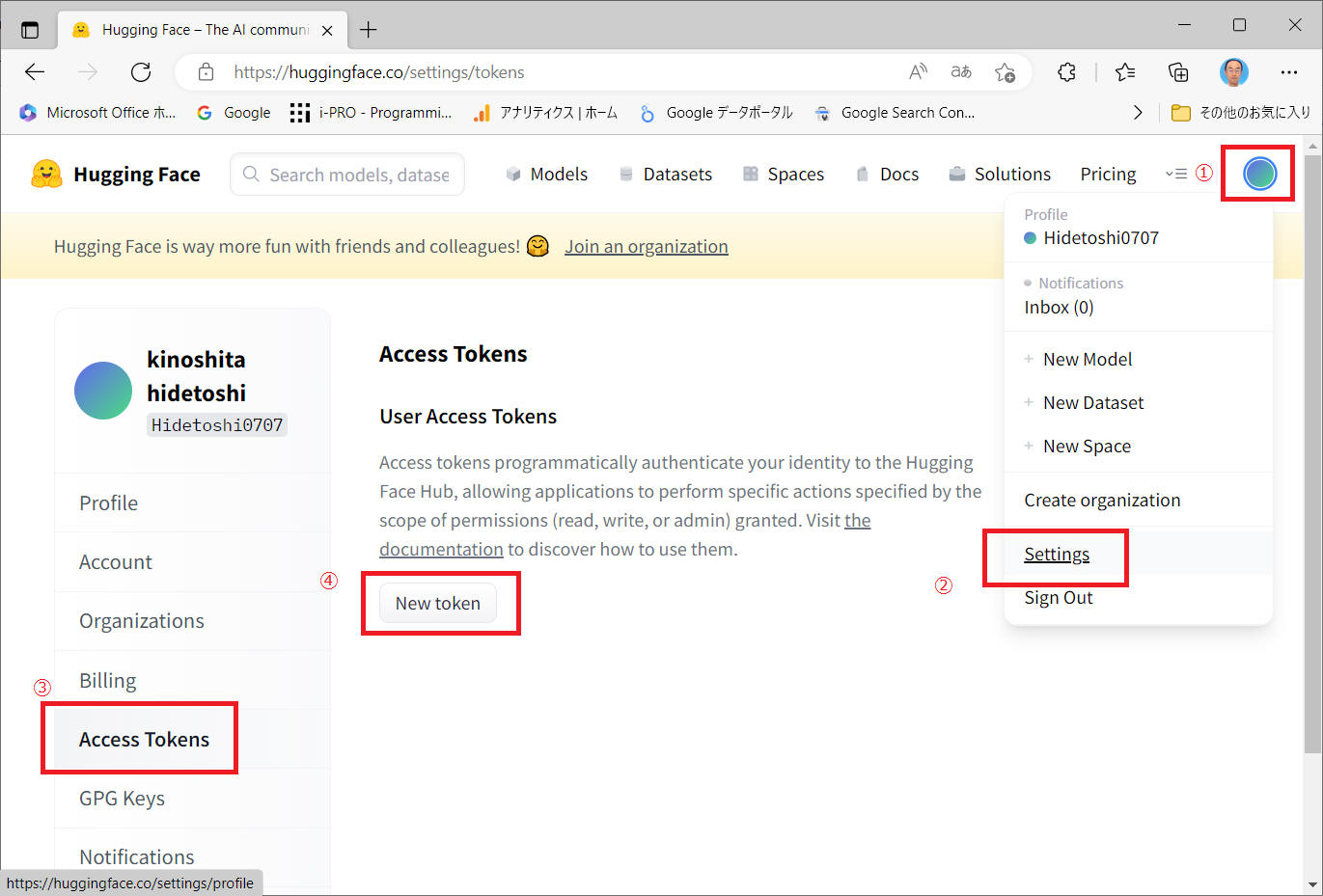Expand hidden bookmarks chevron
This screenshot has width=1323, height=896.
[x=1138, y=113]
